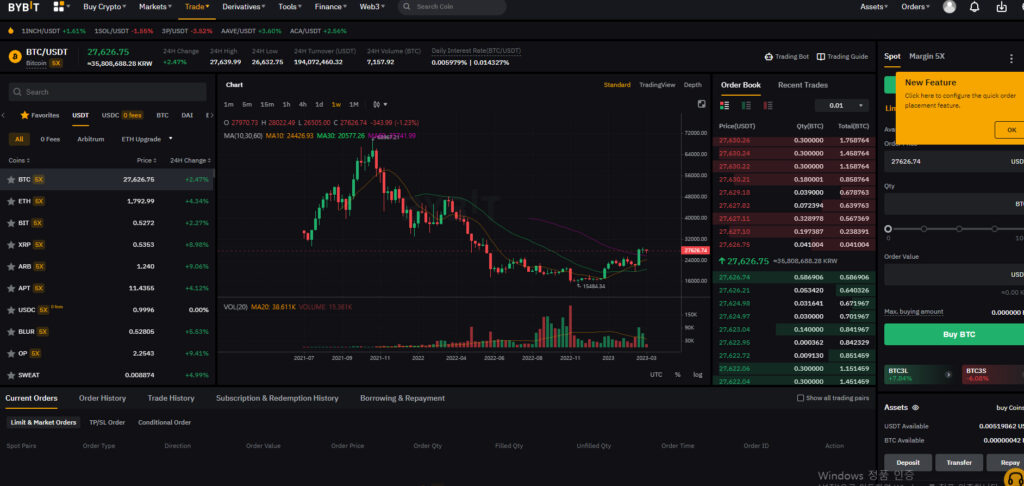The height and width of the screenshot is (486, 1024).
Task: Select the TP/SL Order filter
Action: coord(107,423)
